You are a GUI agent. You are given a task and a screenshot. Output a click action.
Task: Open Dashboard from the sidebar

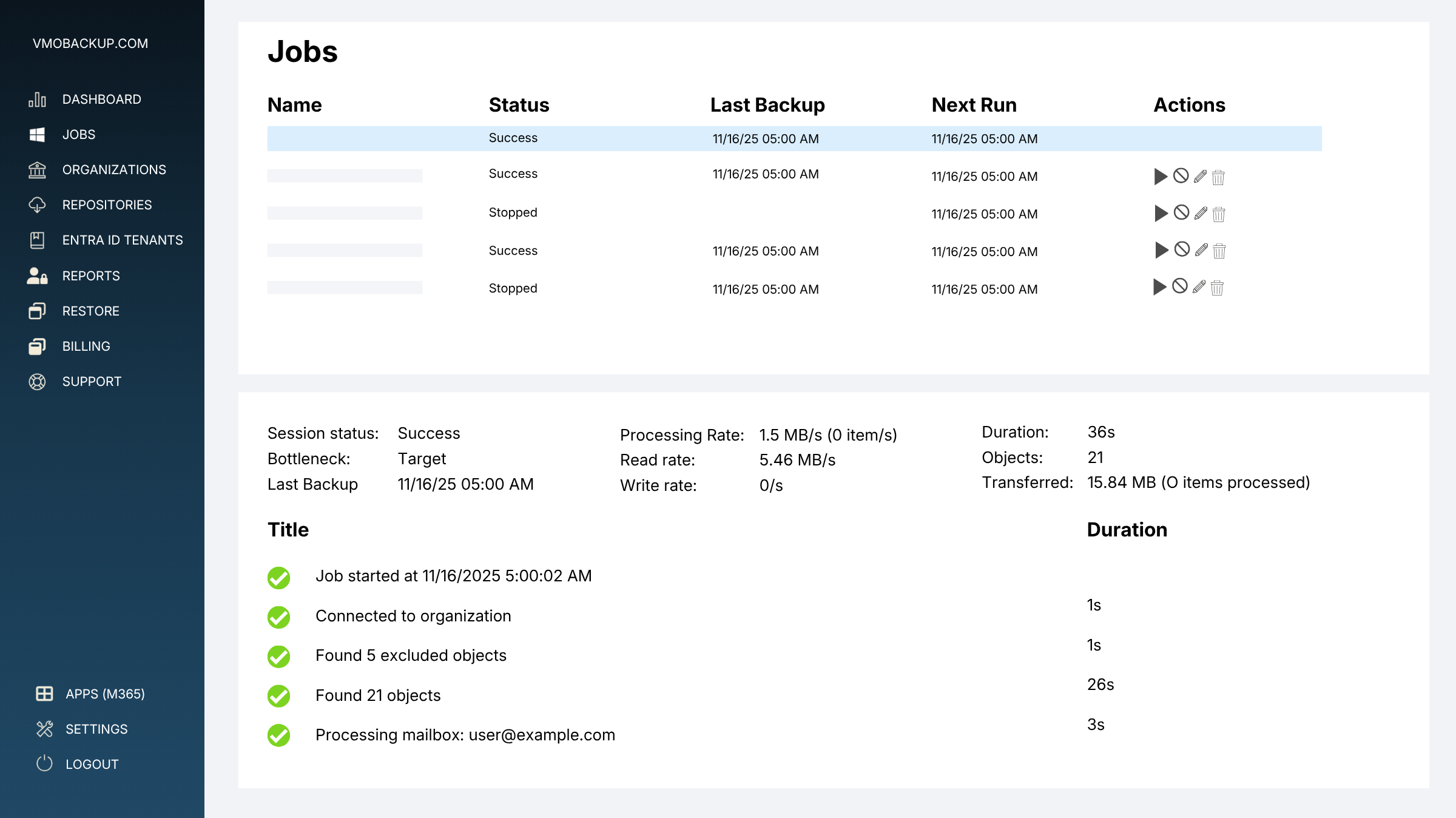coord(101,100)
